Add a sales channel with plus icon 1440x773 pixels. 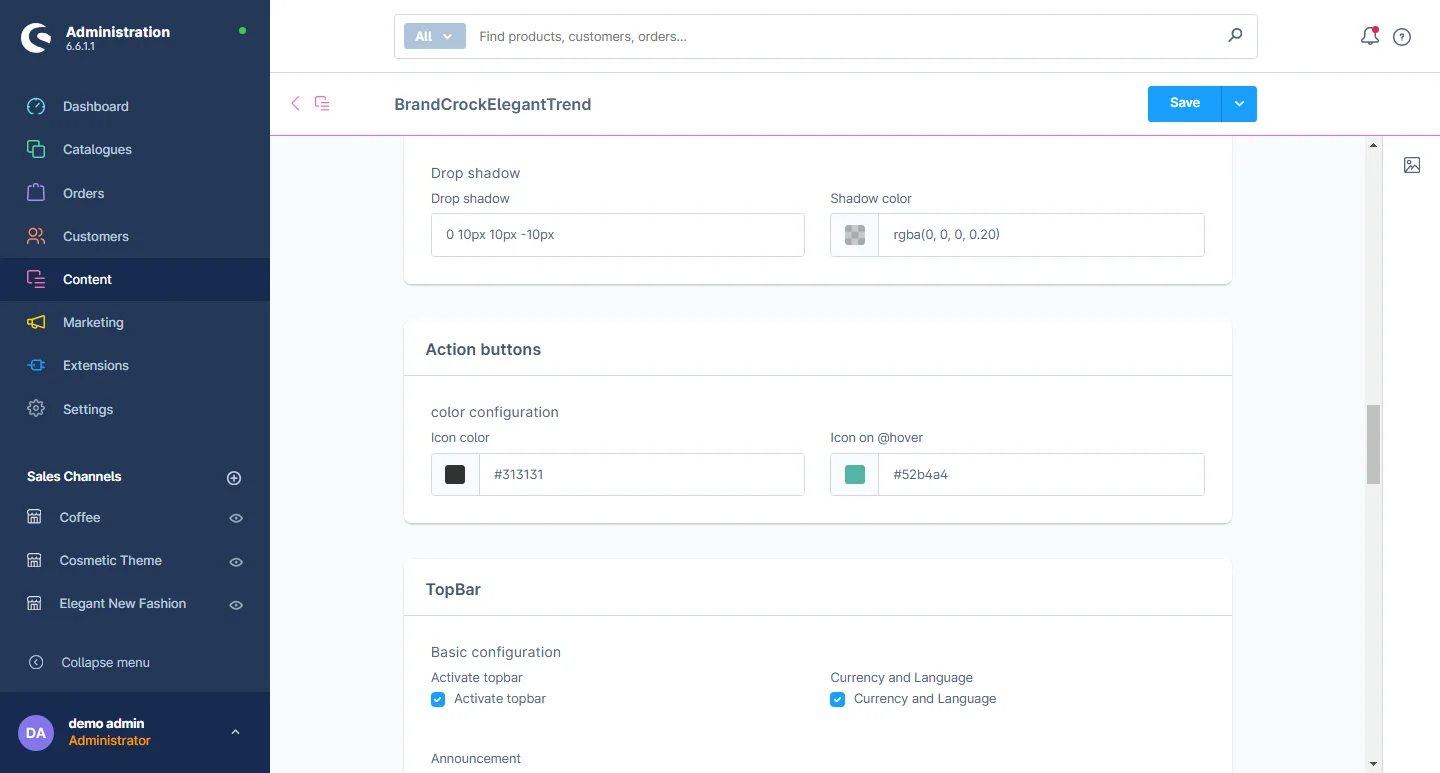coord(234,478)
